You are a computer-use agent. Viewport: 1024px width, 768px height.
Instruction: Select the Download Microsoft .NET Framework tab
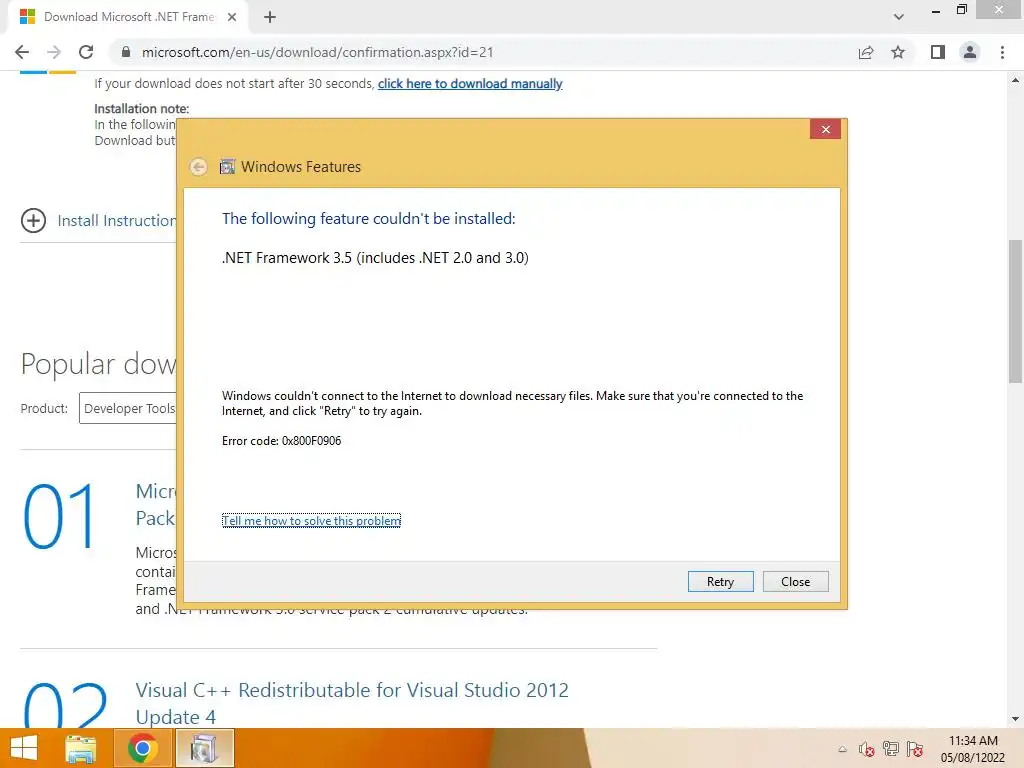(129, 17)
